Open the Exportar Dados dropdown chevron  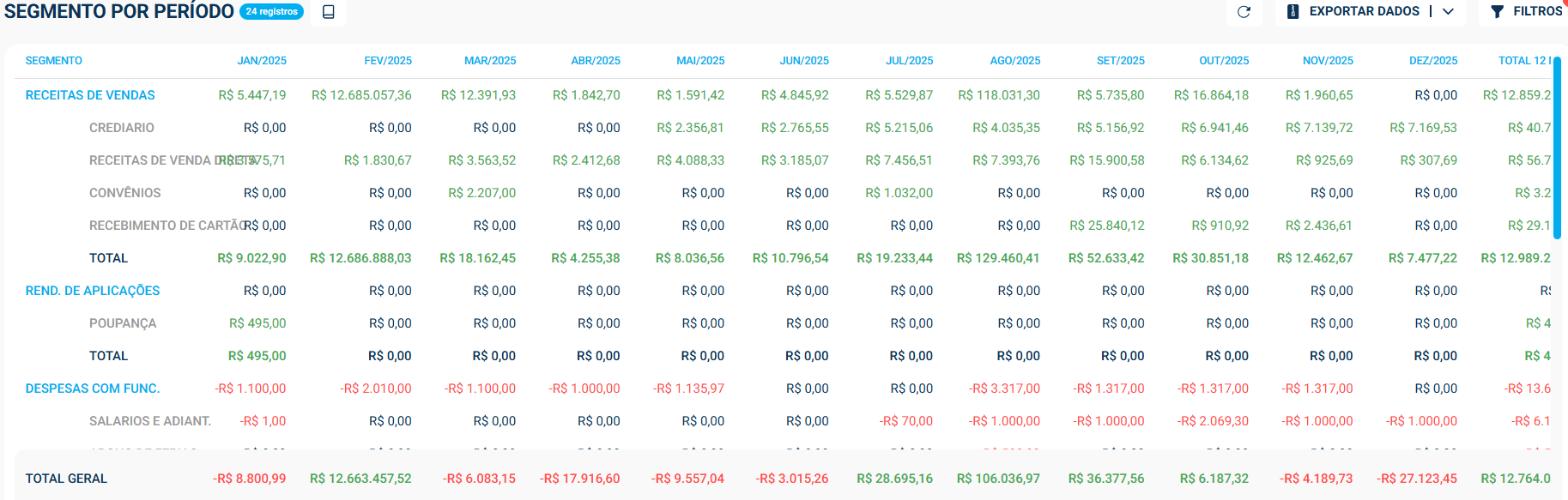pos(1449,12)
